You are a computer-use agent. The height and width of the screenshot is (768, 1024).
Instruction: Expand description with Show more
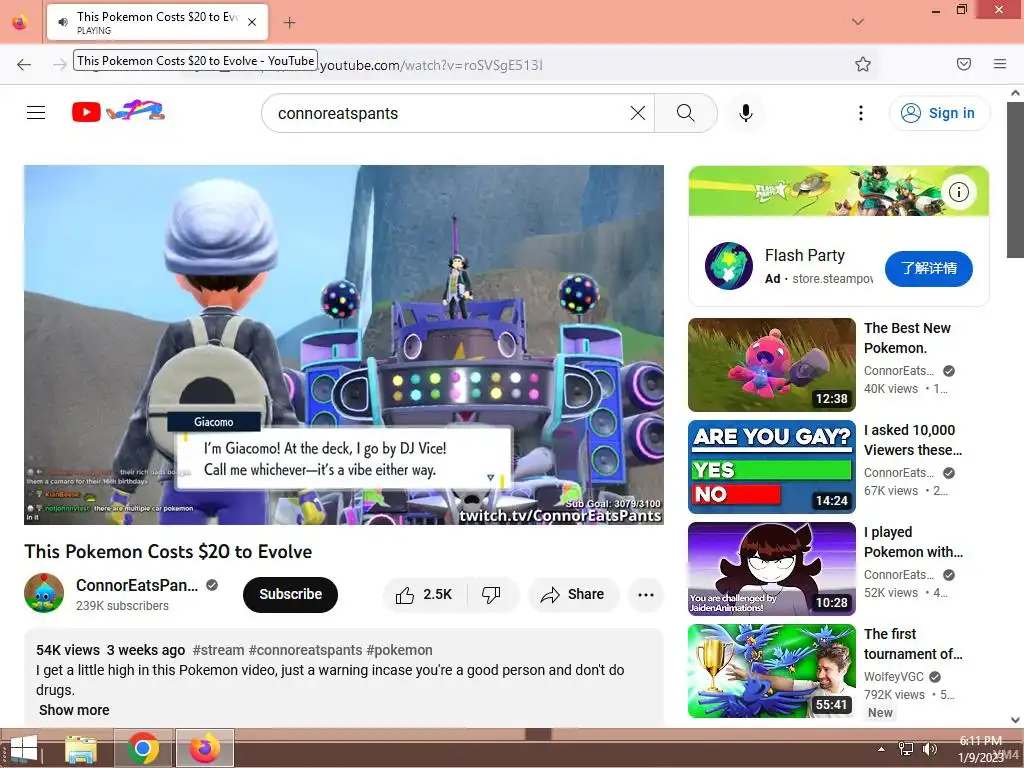coord(74,710)
